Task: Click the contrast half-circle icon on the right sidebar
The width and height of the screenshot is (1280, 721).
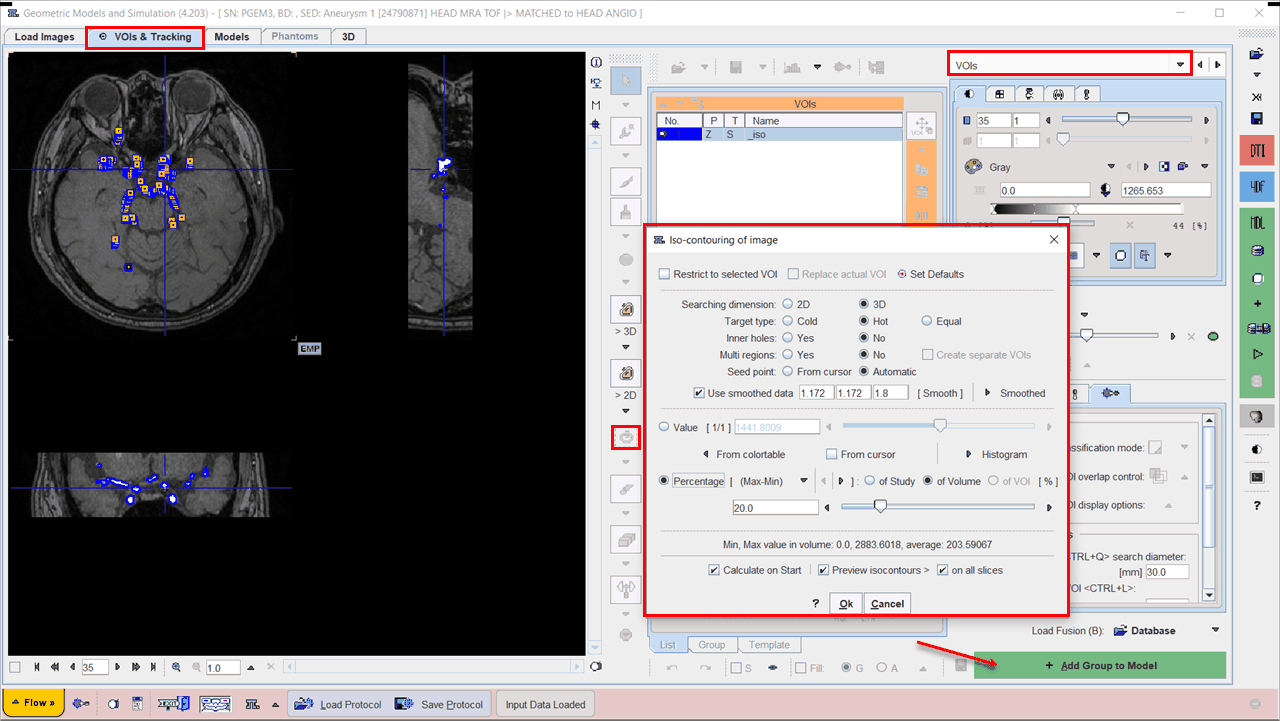Action: pos(1257,450)
